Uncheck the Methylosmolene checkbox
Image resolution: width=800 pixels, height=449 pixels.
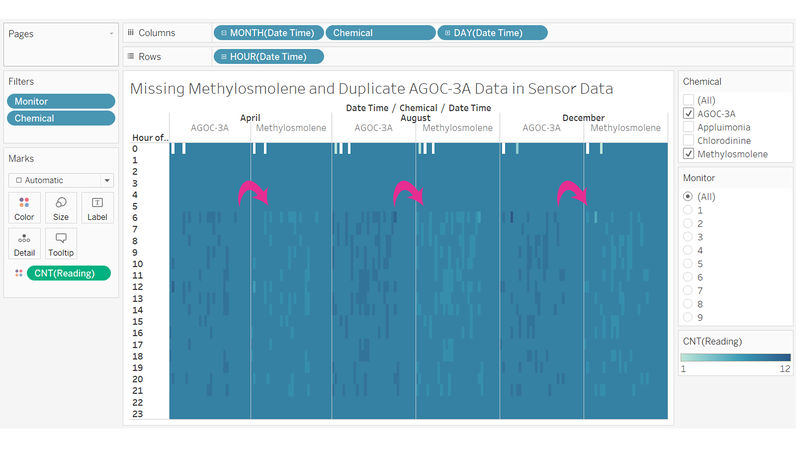click(688, 154)
